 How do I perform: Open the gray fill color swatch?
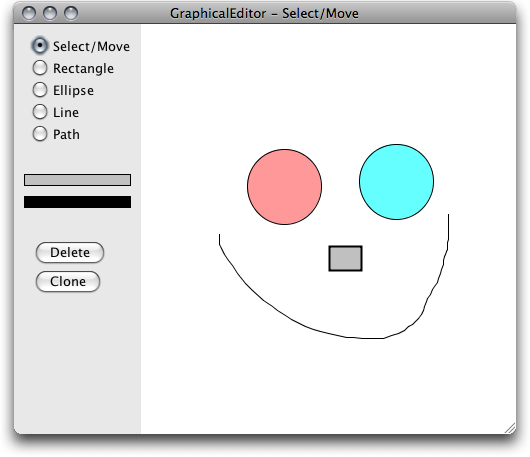click(x=77, y=180)
